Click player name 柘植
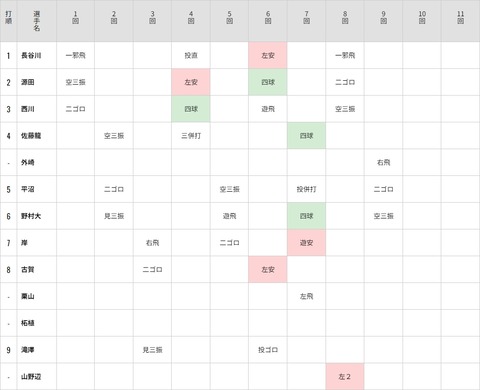The height and width of the screenshot is (390, 480). pos(28,323)
